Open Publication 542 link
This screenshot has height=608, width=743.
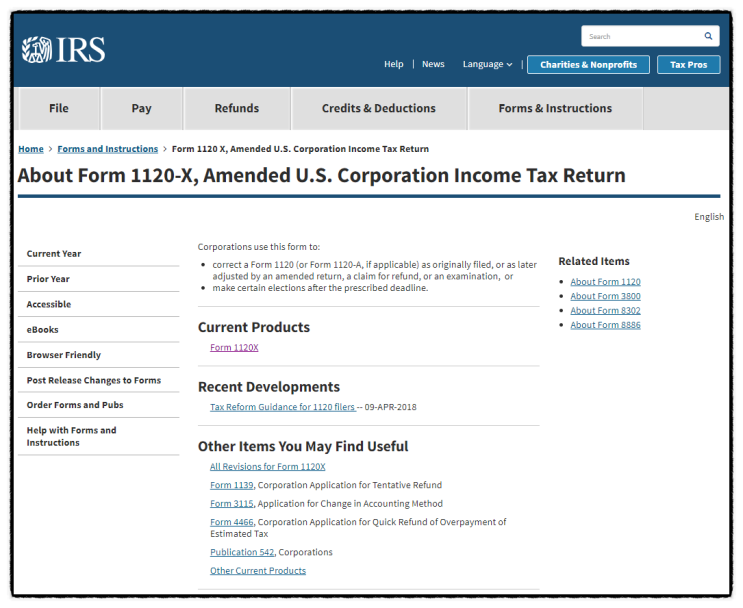242,552
